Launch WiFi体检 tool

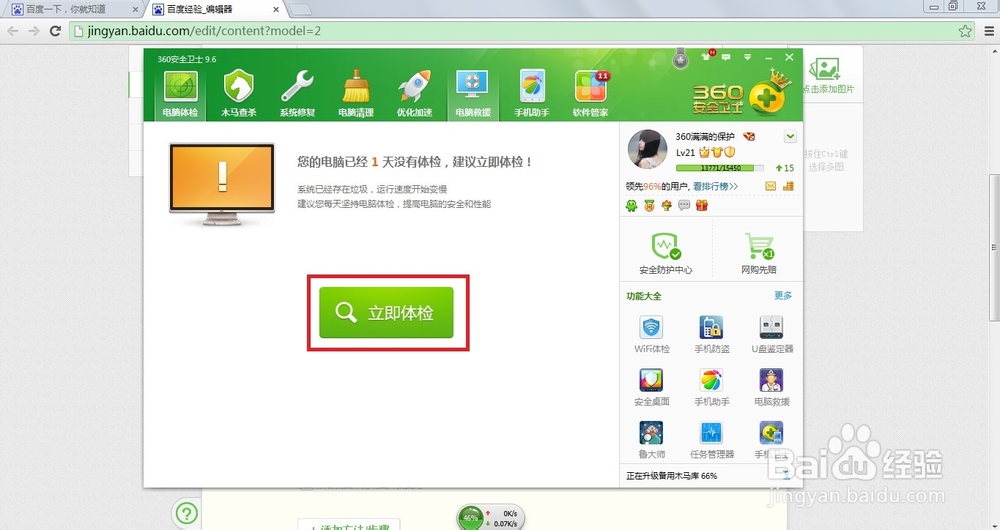651,334
